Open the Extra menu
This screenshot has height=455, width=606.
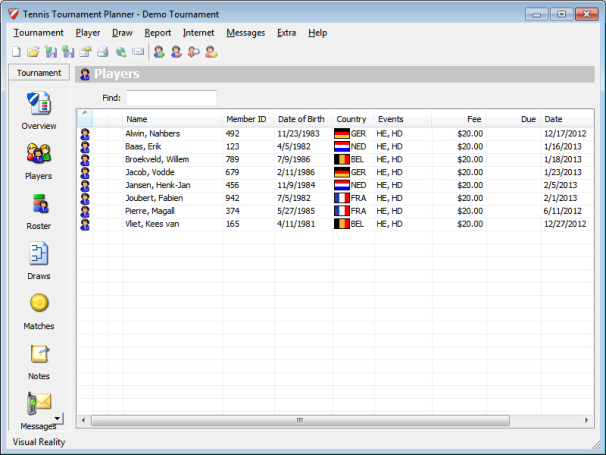click(x=286, y=33)
